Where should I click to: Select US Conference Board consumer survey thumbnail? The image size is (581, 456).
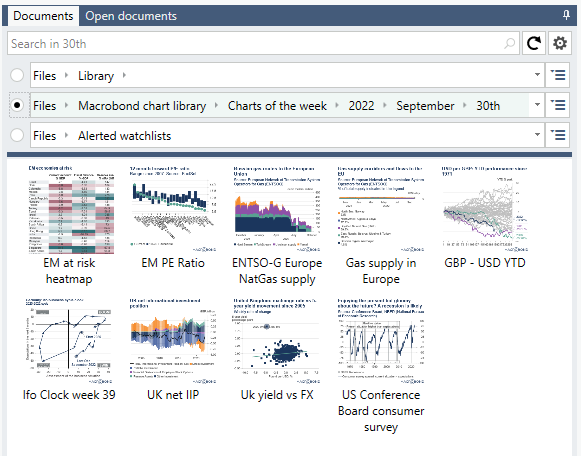click(x=381, y=341)
